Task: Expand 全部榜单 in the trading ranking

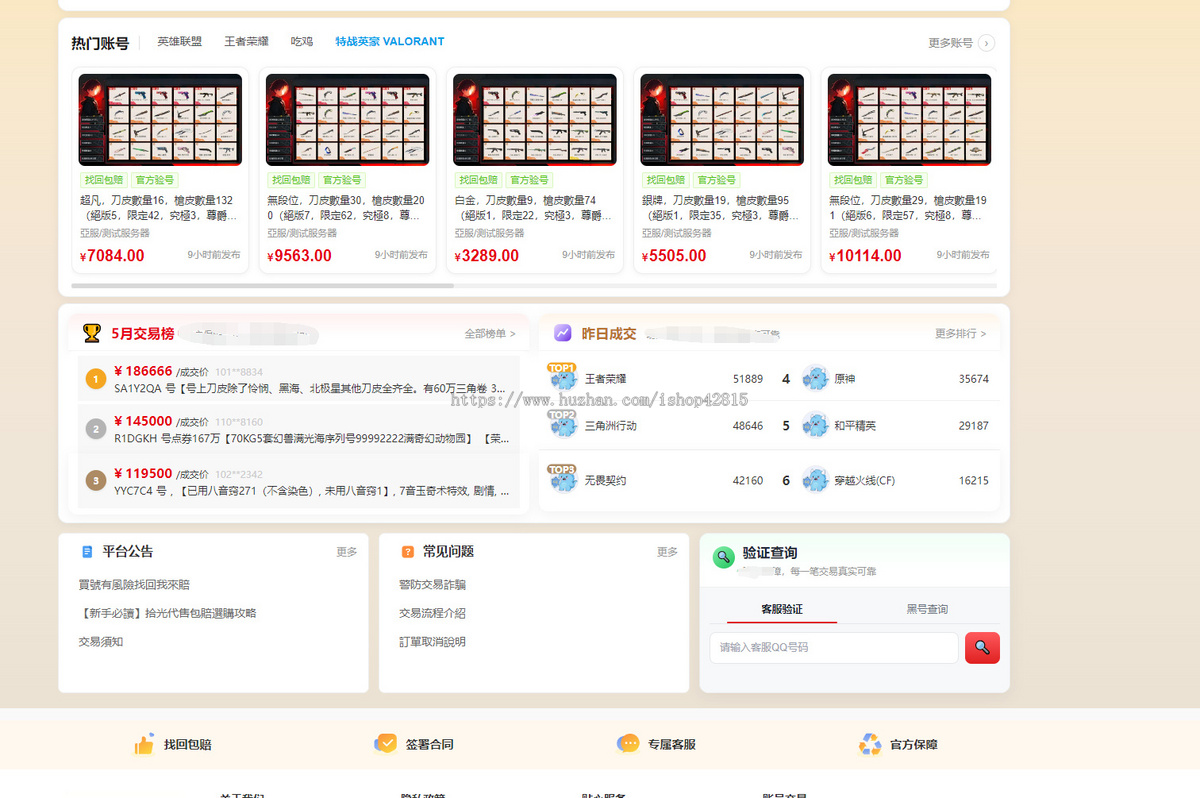Action: 490,333
